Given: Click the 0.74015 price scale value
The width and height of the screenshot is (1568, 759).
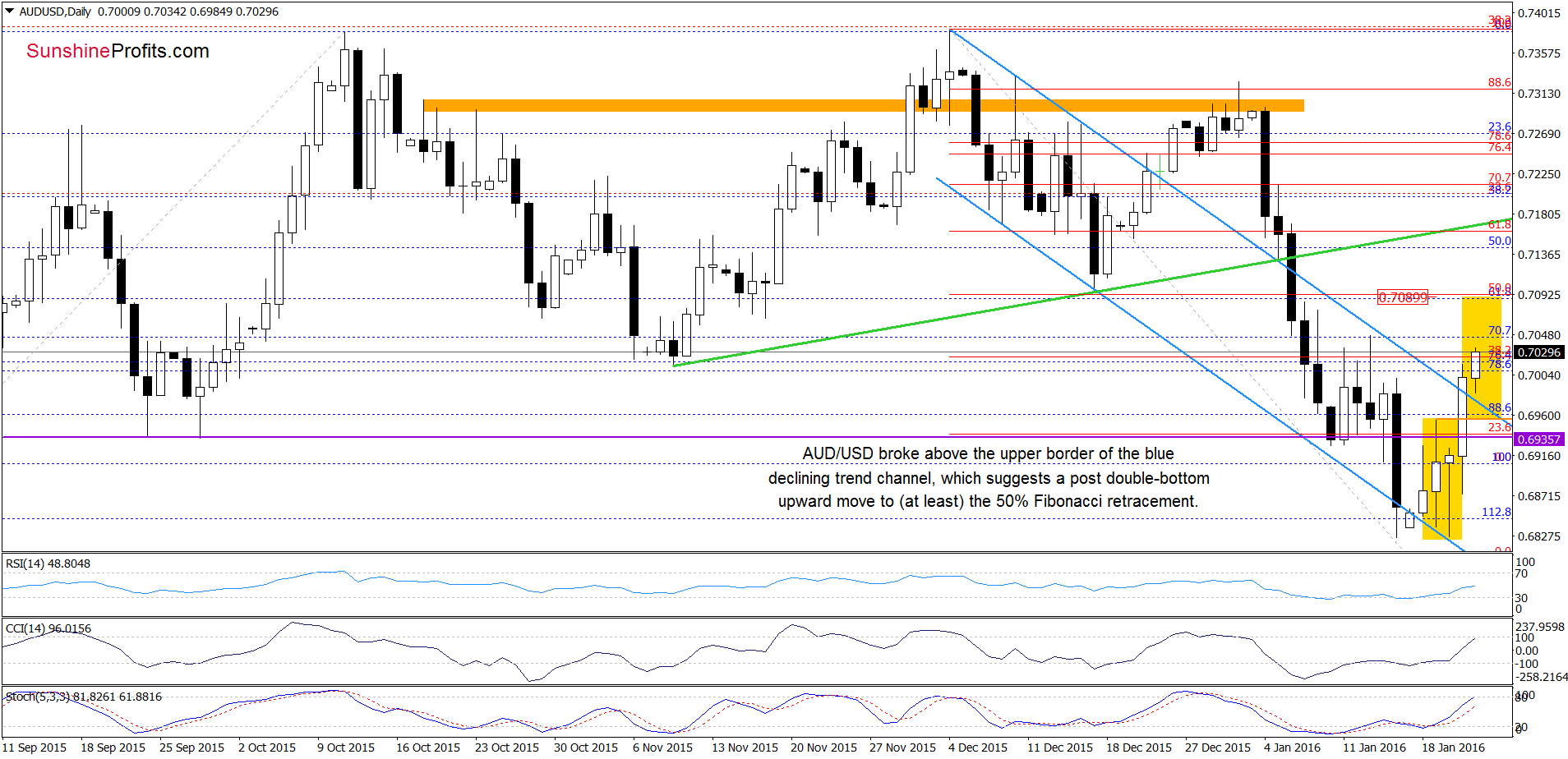Looking at the screenshot, I should pyautogui.click(x=1538, y=13).
